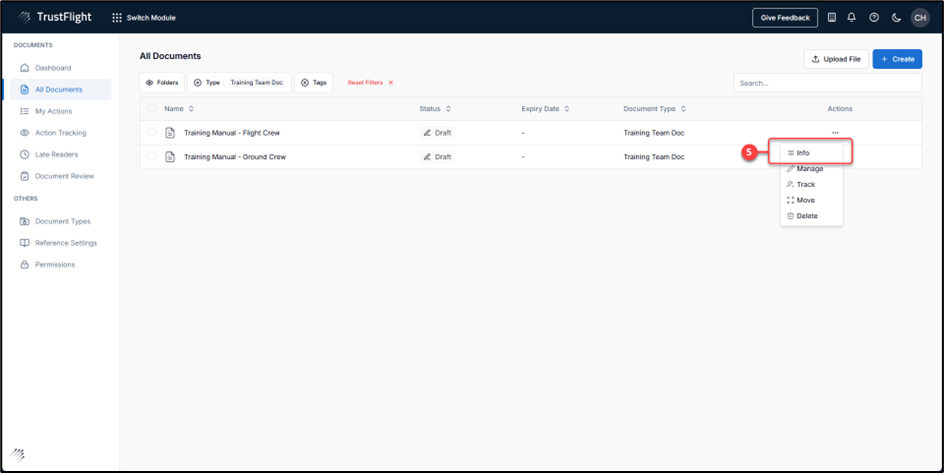
Task: Open the Folders filter dropdown
Action: [162, 83]
